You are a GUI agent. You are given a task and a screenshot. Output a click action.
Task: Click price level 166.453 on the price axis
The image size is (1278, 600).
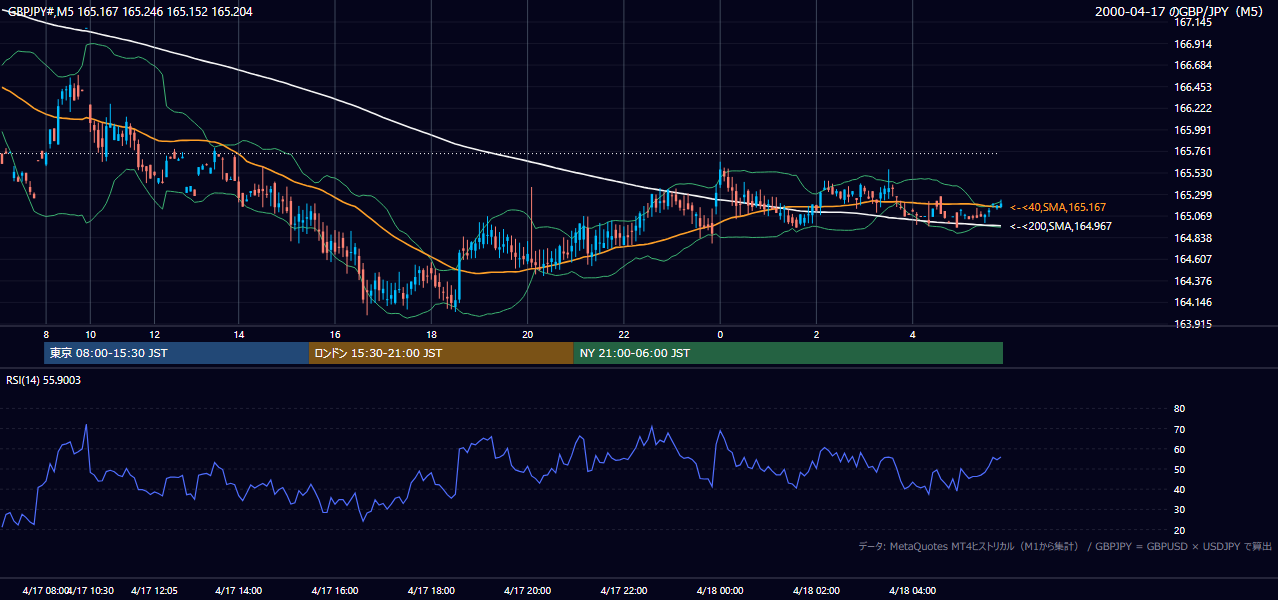[1193, 87]
